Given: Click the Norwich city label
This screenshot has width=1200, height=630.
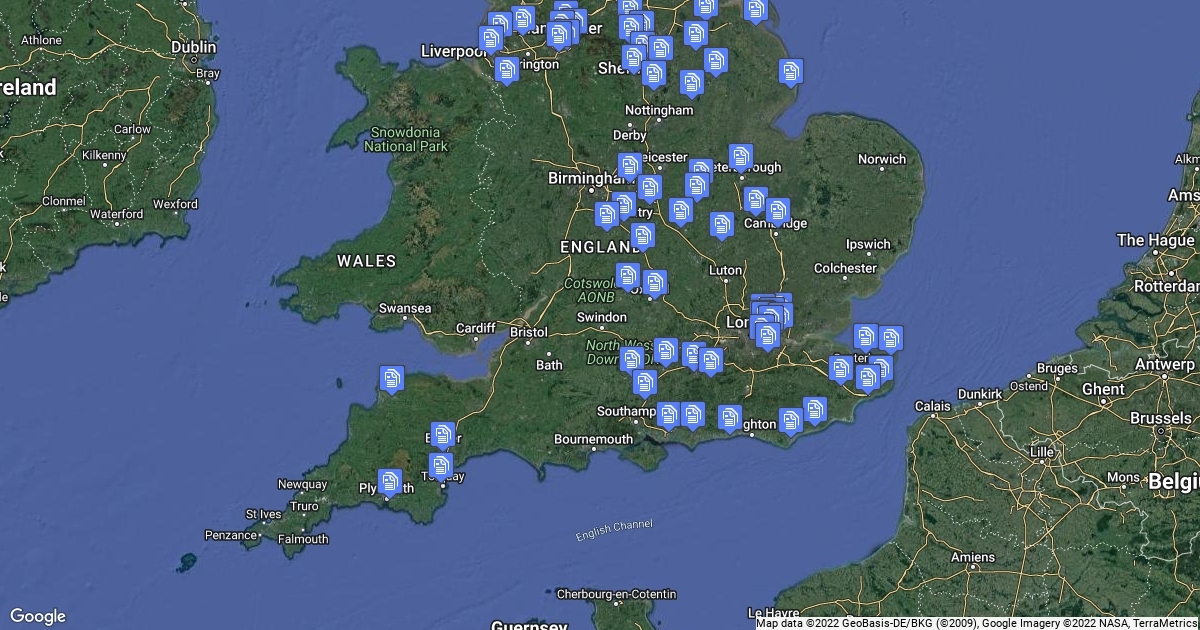Looking at the screenshot, I should [x=881, y=159].
